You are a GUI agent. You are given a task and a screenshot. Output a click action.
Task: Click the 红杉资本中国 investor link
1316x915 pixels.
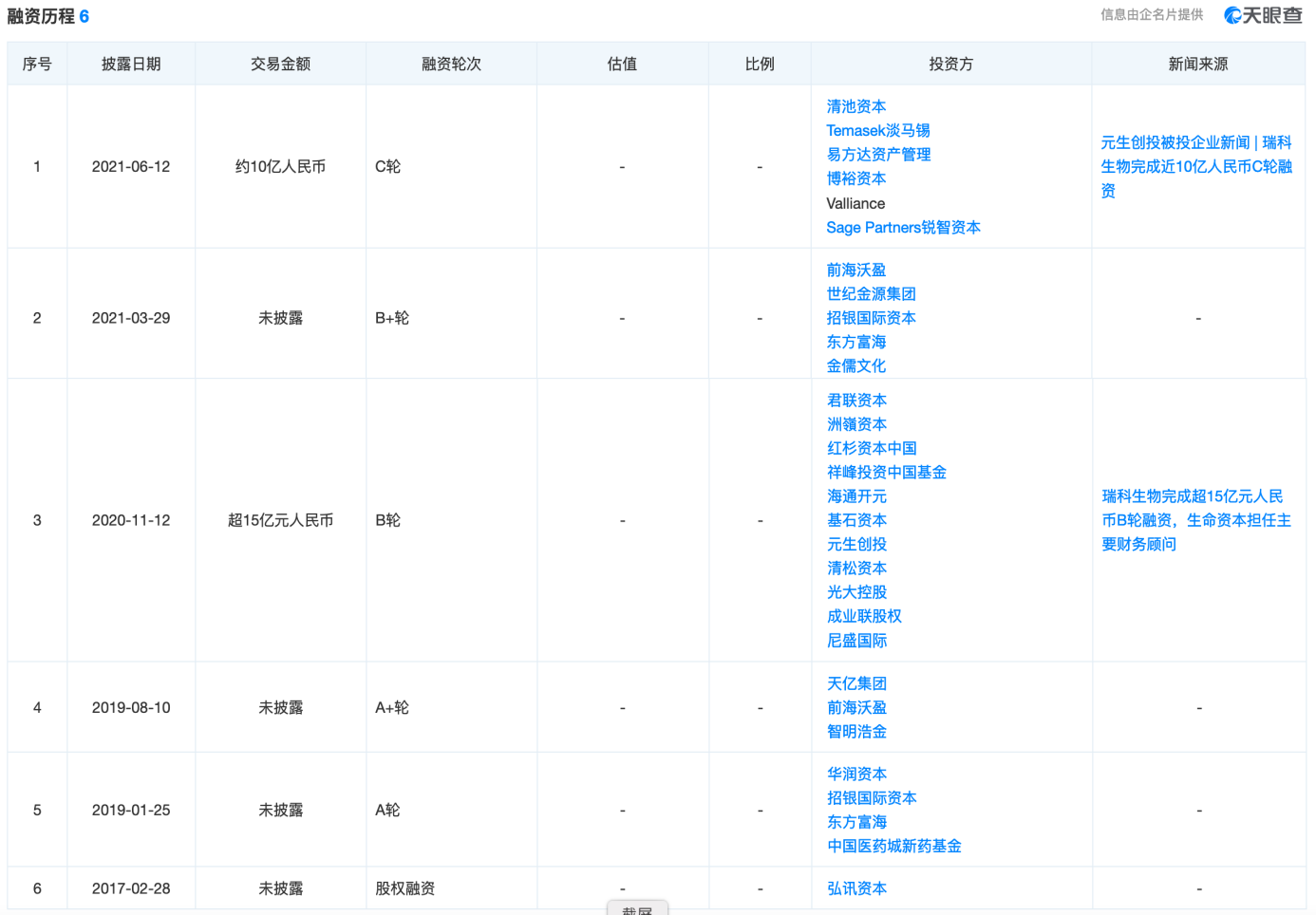tap(871, 448)
